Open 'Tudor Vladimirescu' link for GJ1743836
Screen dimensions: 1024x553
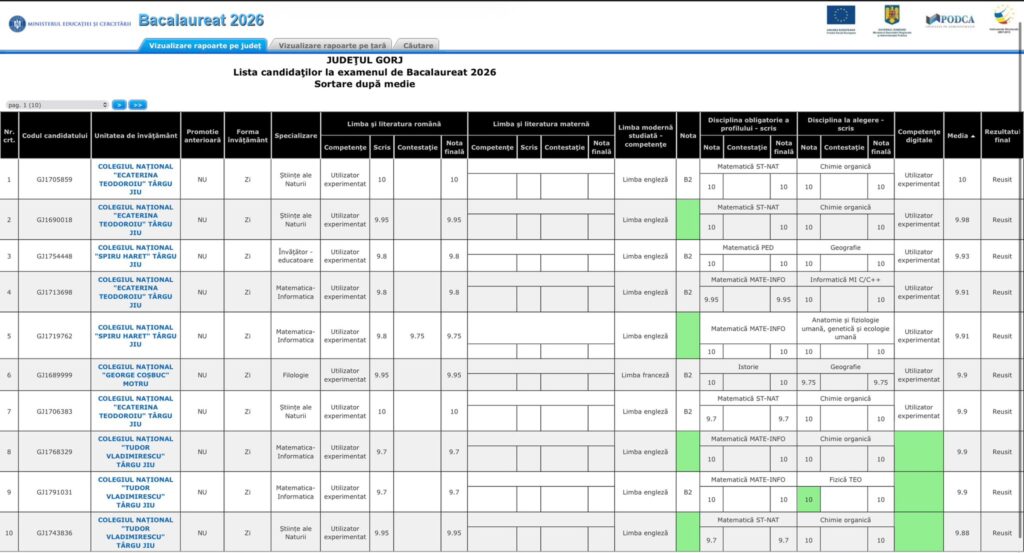tap(135, 533)
